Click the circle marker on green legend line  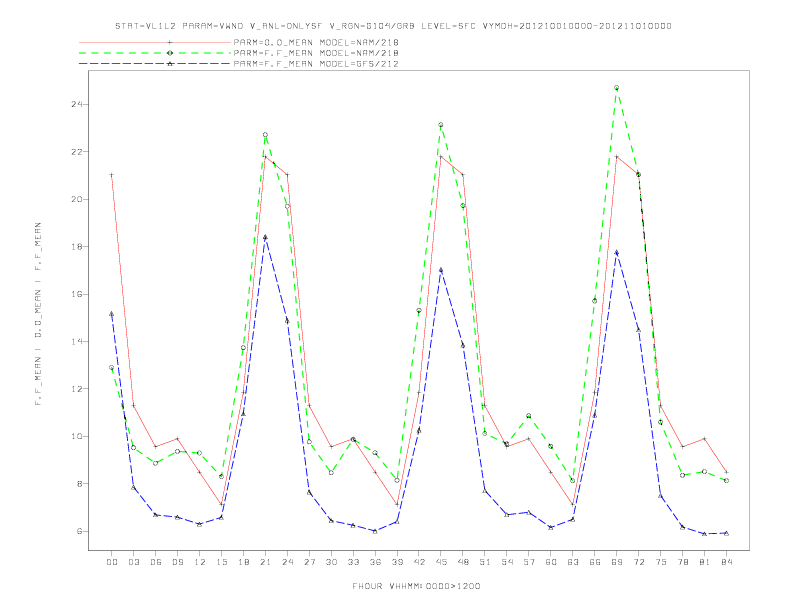click(x=170, y=53)
